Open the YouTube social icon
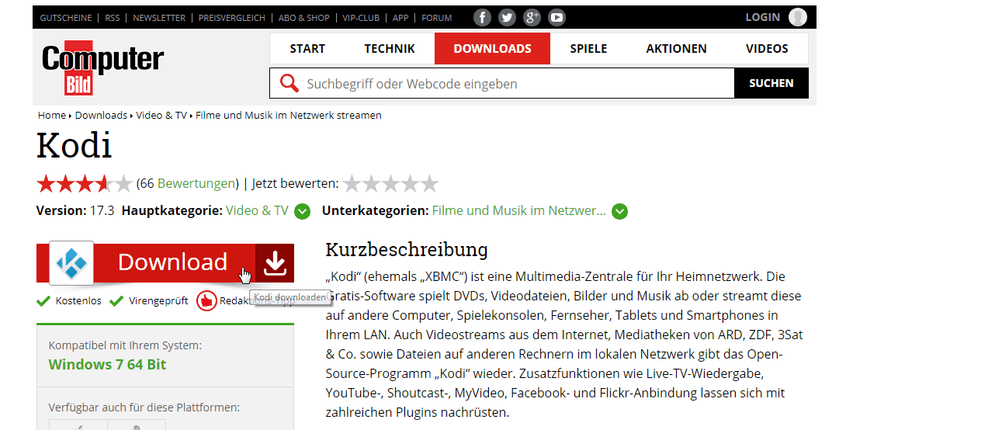Screen dimensions: 1002x430 point(557,17)
